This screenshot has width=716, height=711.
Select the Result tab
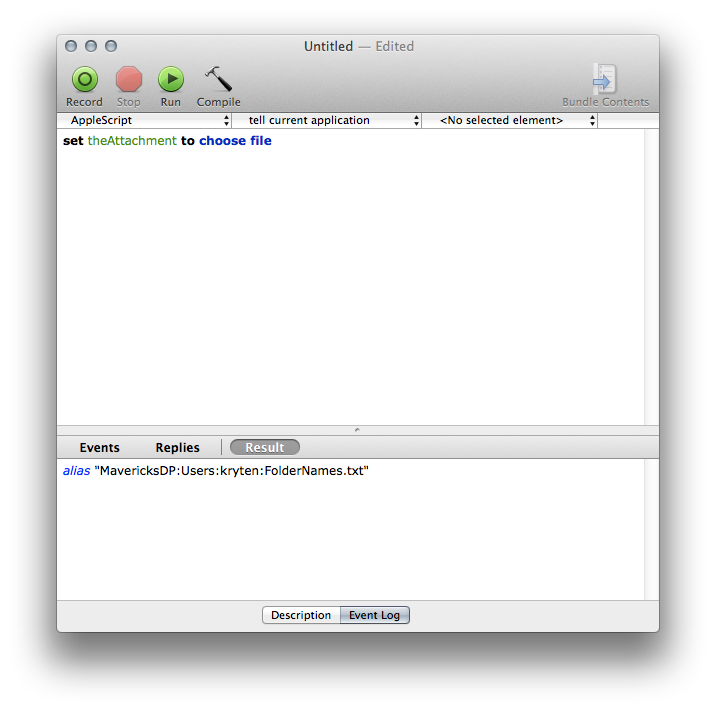point(265,448)
